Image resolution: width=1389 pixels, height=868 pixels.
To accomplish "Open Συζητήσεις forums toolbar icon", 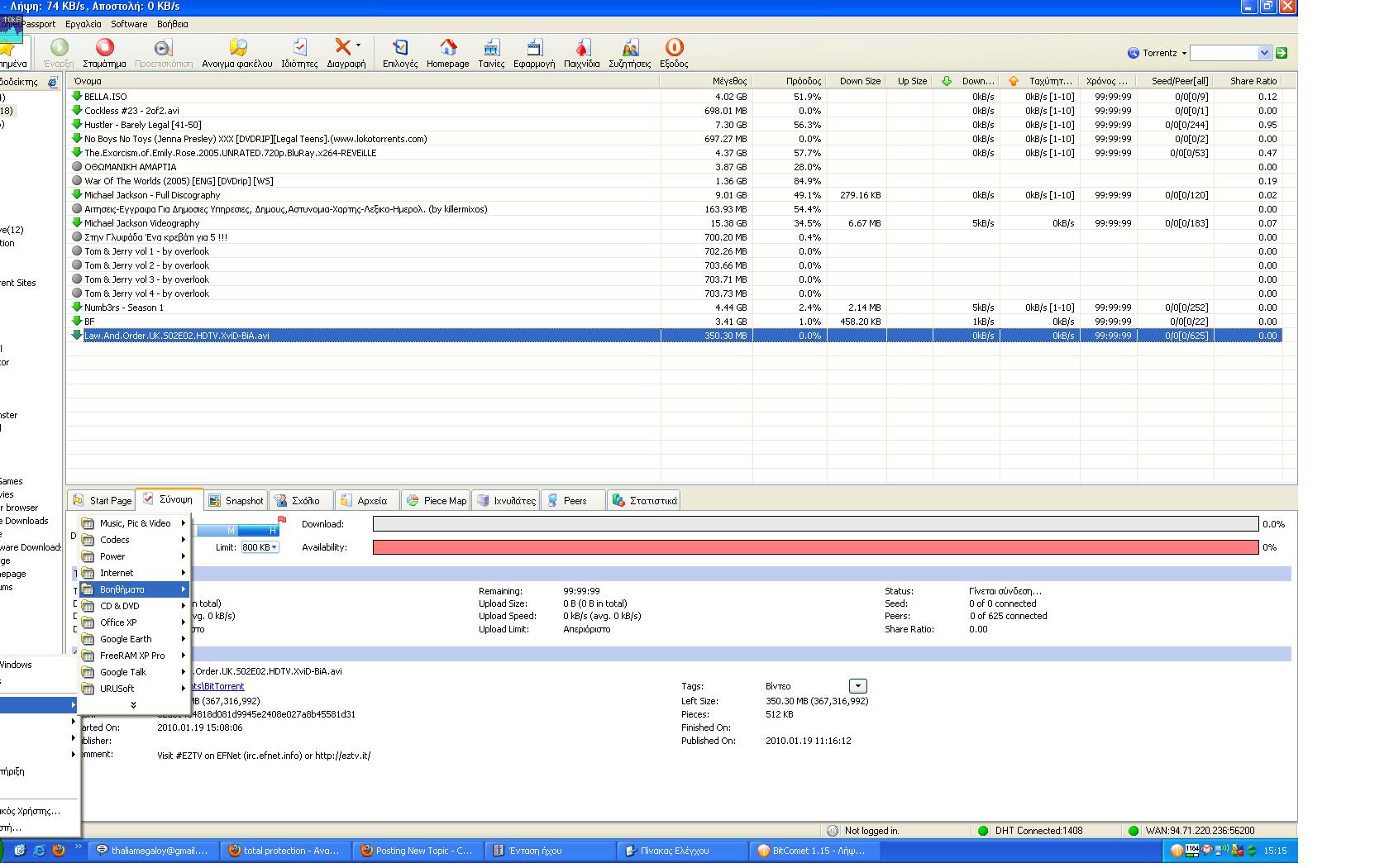I will pyautogui.click(x=630, y=47).
